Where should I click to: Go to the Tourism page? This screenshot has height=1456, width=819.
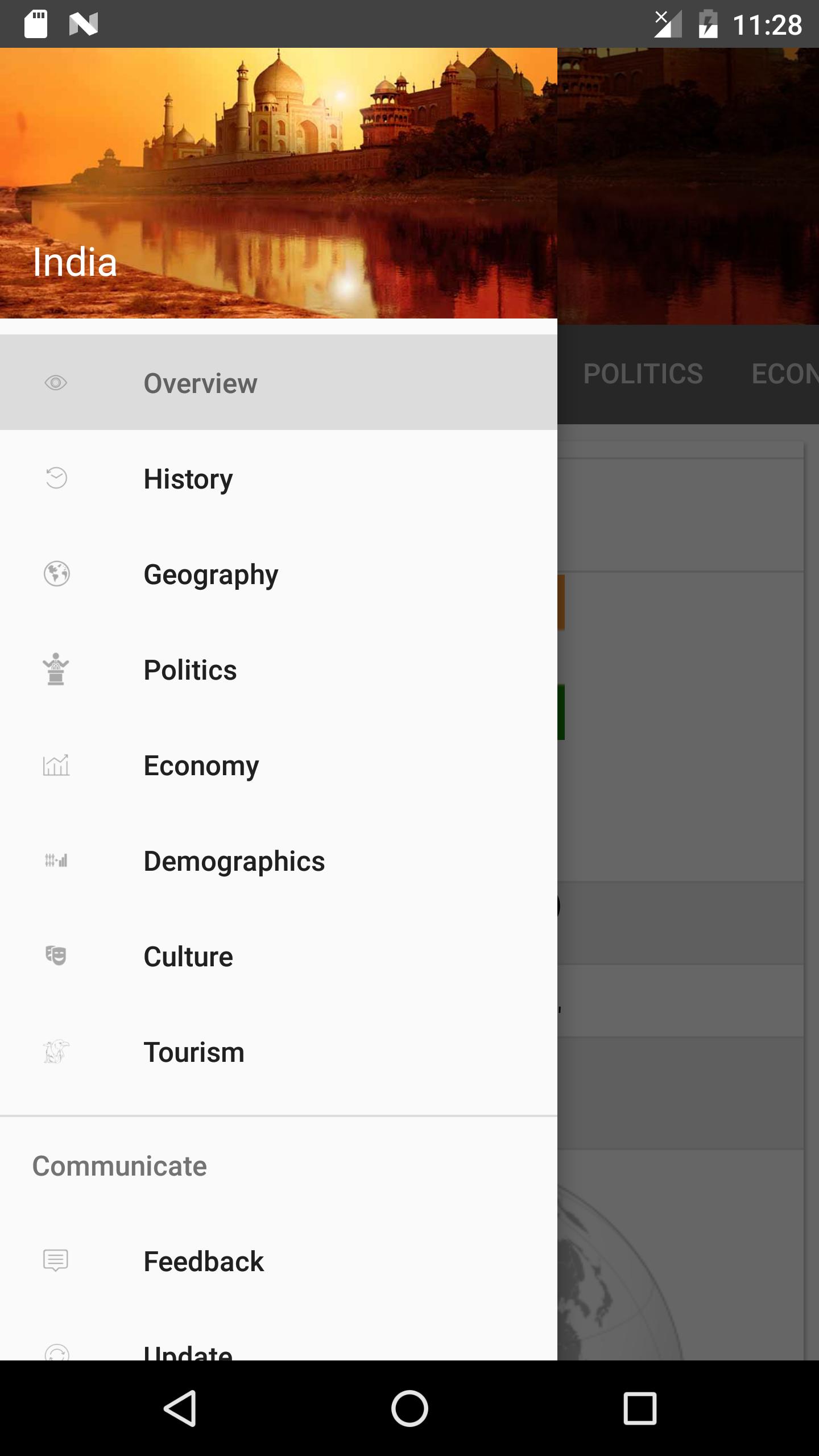coord(279,1052)
